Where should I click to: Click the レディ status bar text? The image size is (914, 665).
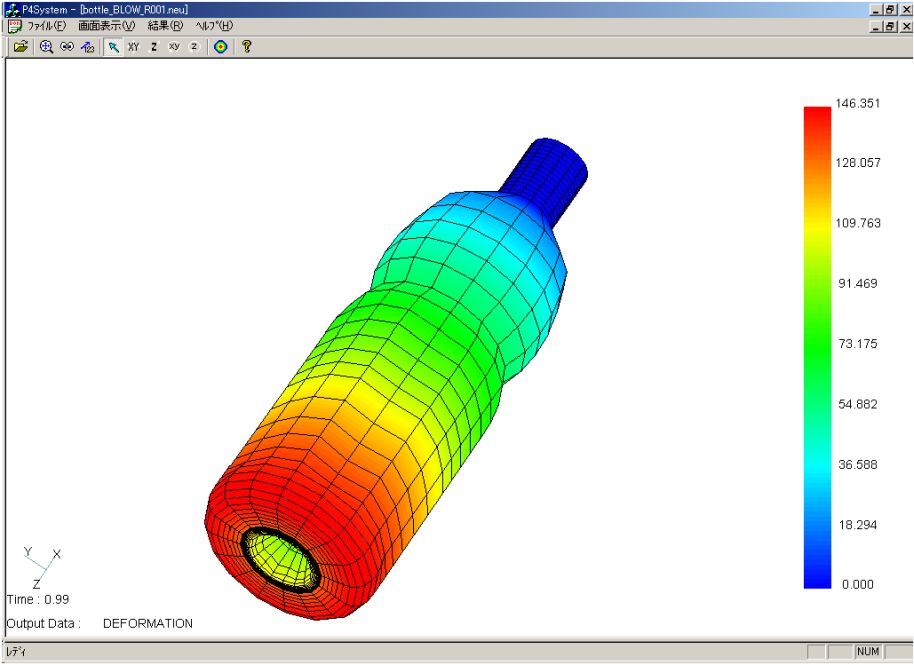pos(16,652)
